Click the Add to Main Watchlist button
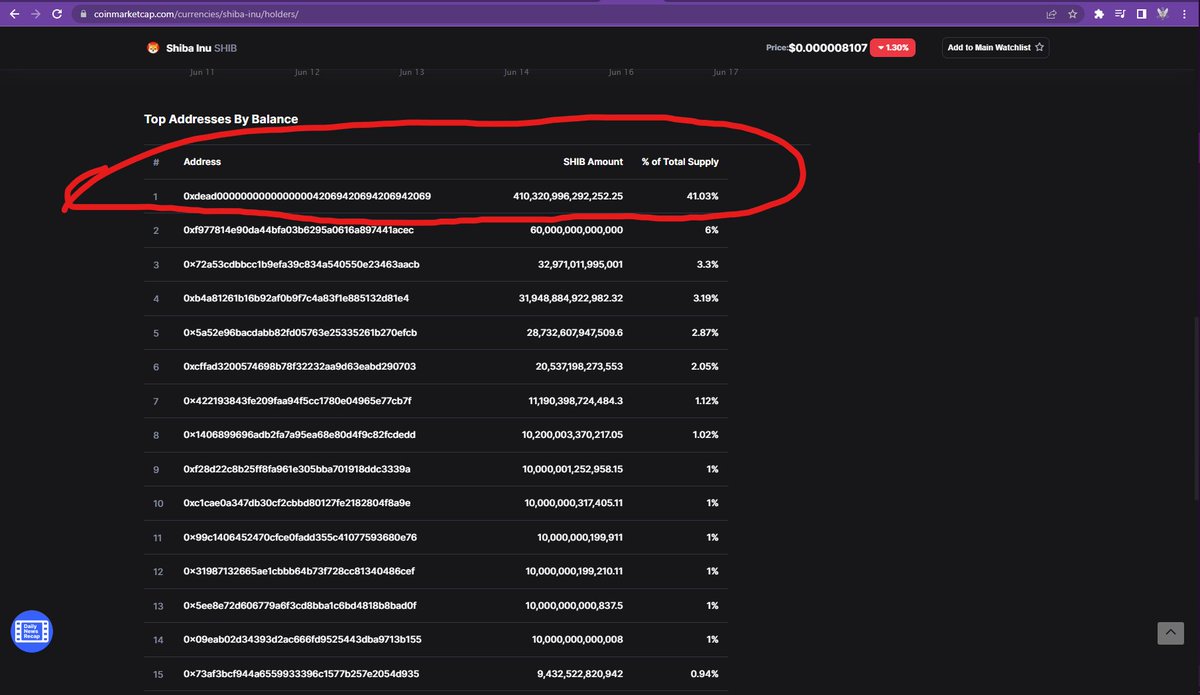This screenshot has height=695, width=1200. pyautogui.click(x=995, y=47)
